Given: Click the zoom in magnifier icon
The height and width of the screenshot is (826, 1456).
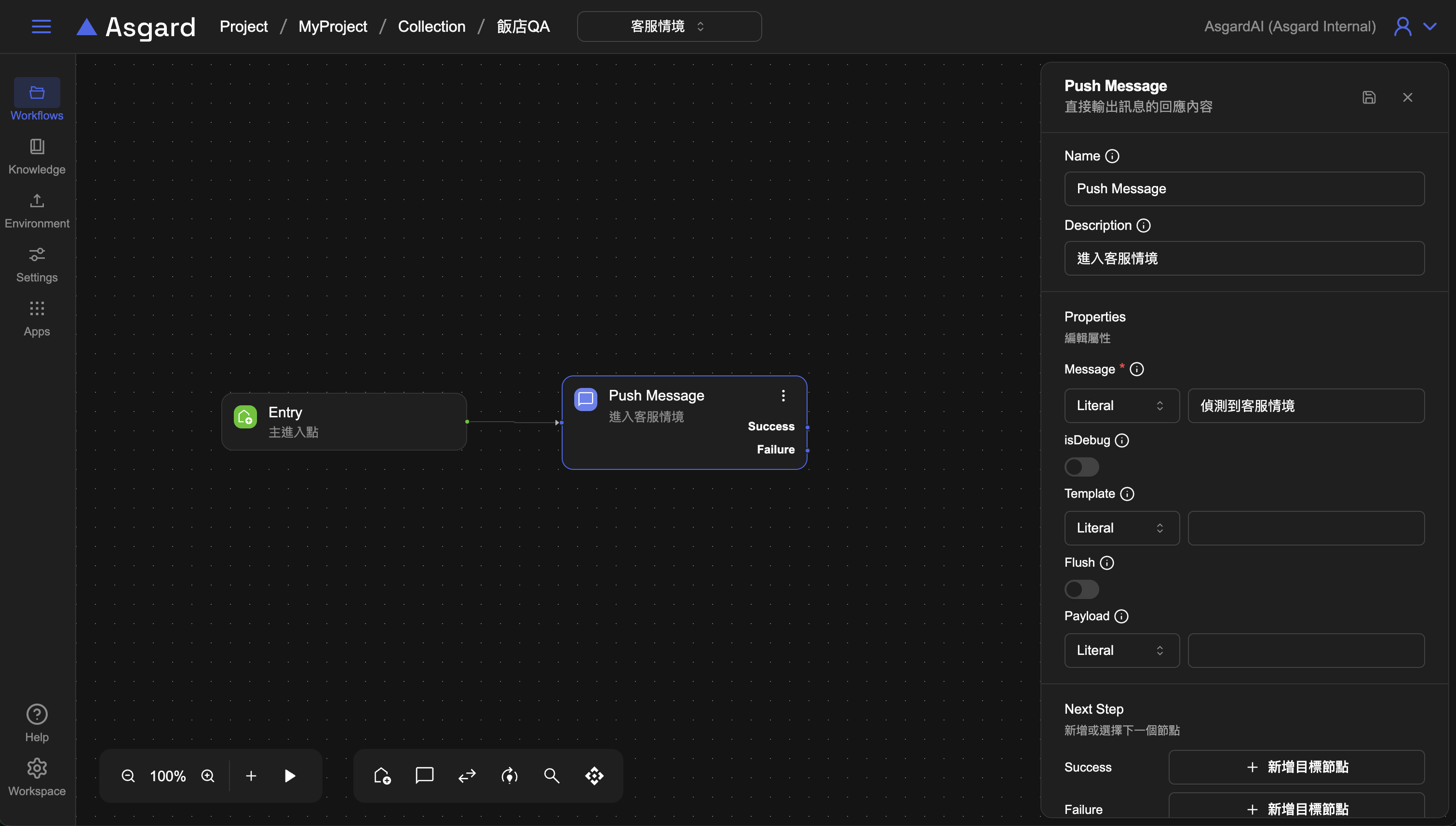Looking at the screenshot, I should pos(208,775).
